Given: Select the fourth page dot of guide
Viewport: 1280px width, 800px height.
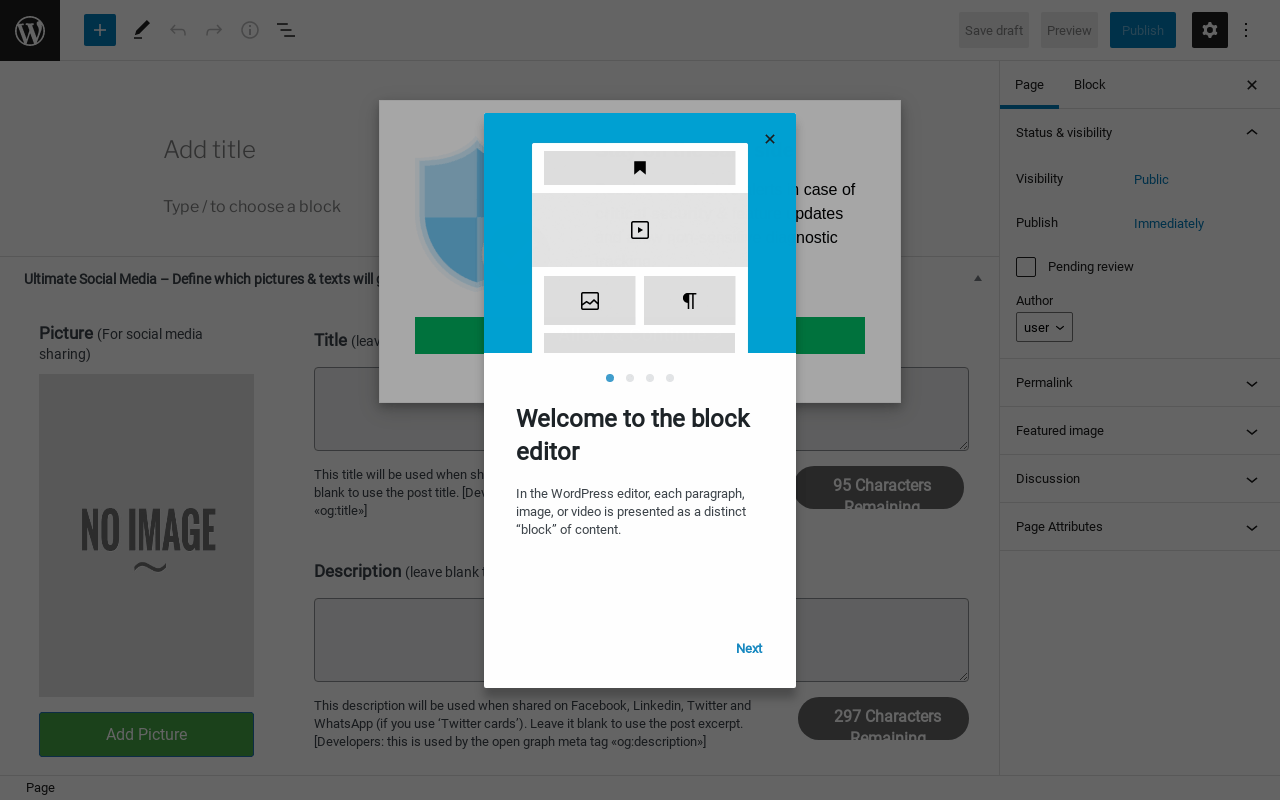Looking at the screenshot, I should pos(670,378).
